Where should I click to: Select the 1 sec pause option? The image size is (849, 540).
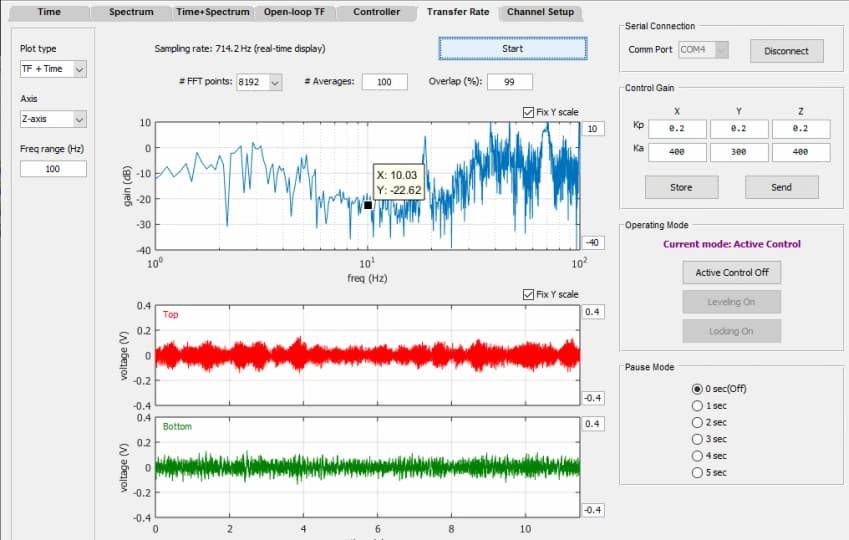point(697,406)
